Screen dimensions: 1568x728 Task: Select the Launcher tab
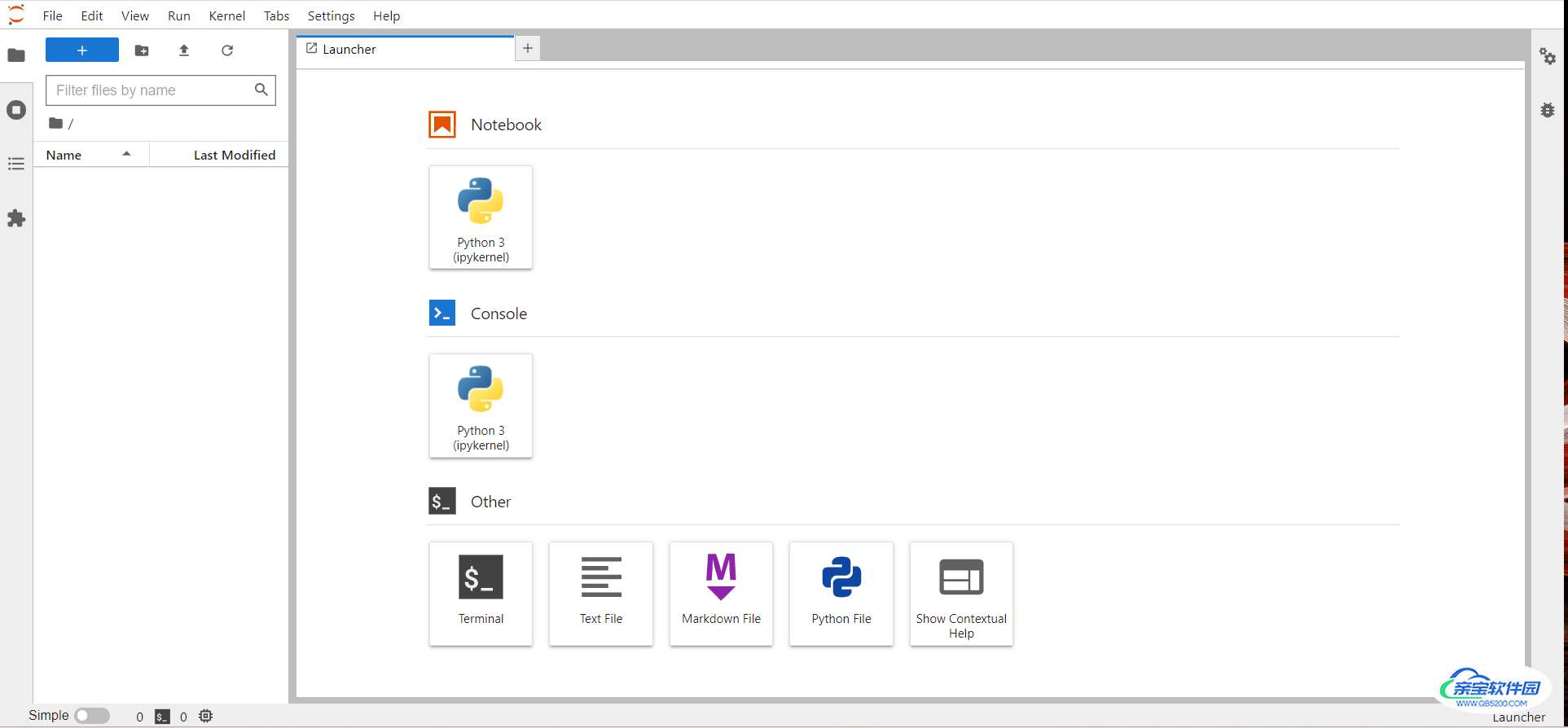(406, 49)
